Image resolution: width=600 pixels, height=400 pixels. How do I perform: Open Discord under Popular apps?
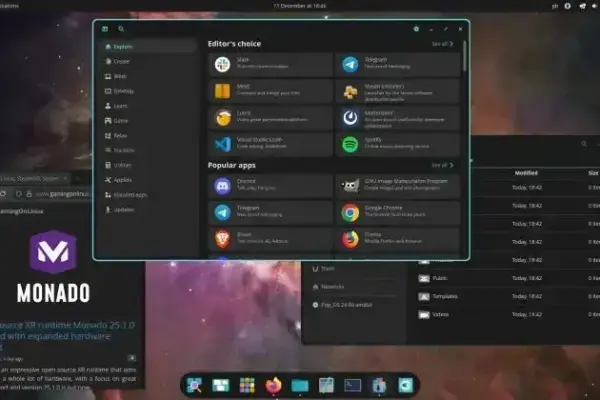point(271,186)
